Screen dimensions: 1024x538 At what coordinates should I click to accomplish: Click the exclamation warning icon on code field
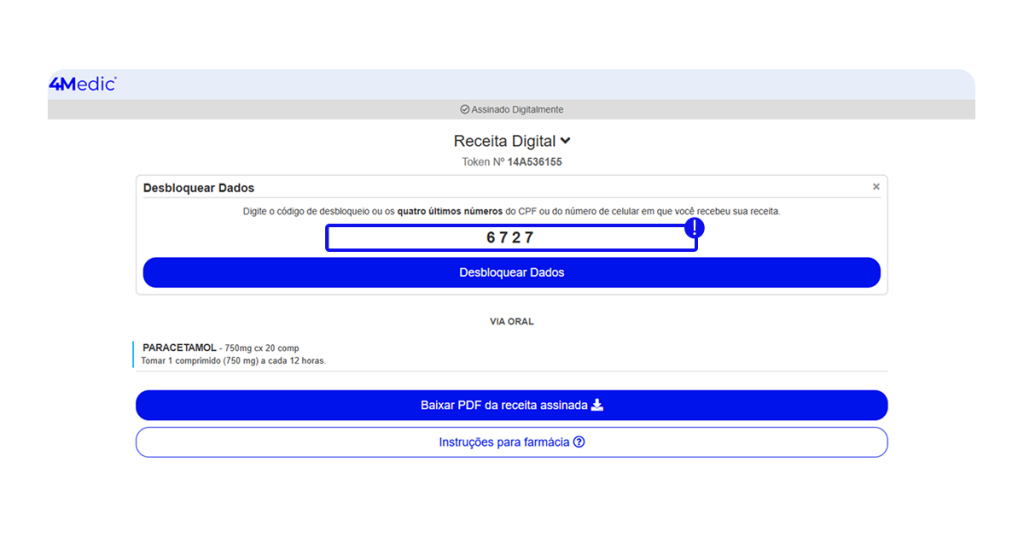pos(694,228)
